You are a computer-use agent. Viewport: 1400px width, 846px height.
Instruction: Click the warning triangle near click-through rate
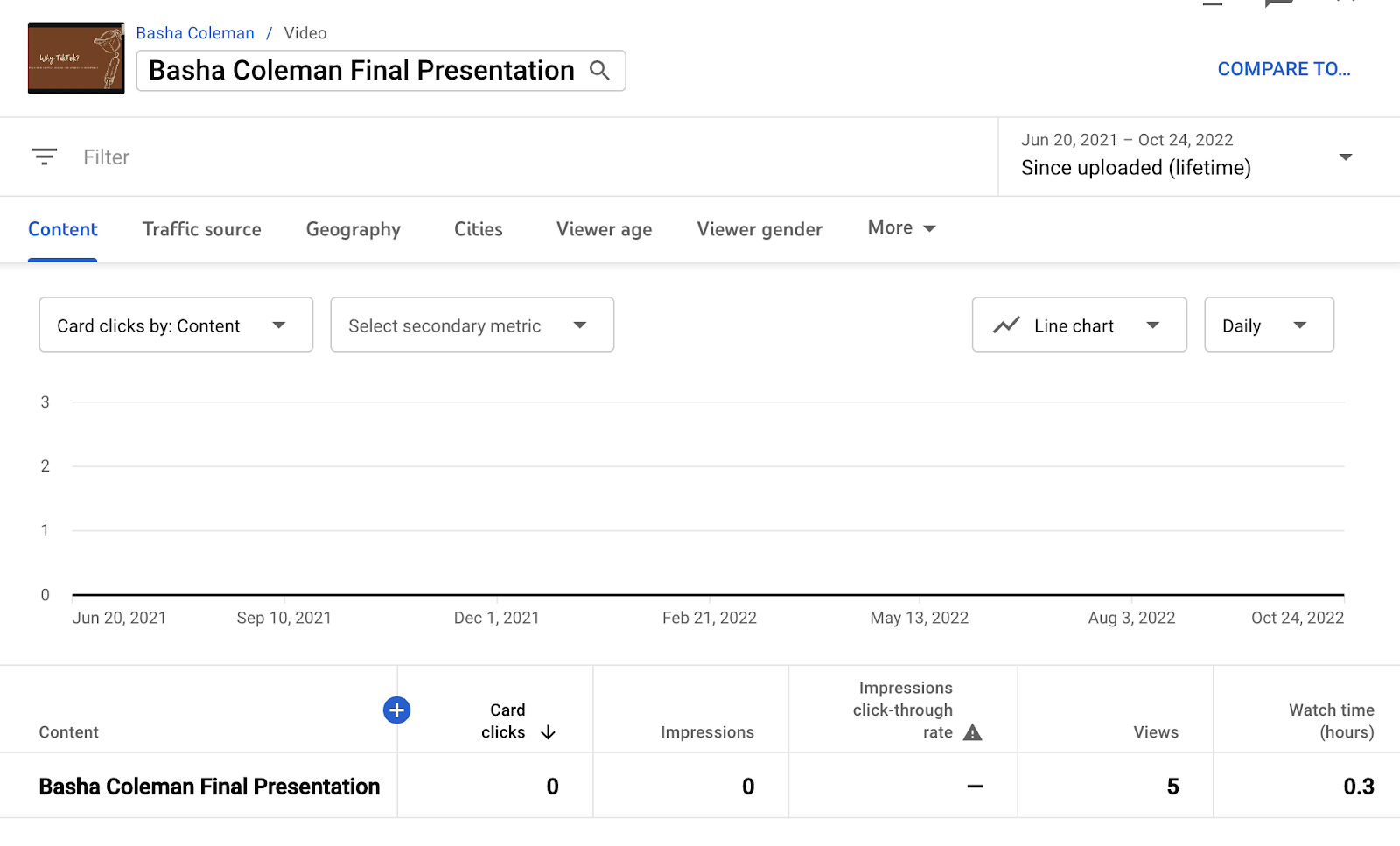(972, 732)
